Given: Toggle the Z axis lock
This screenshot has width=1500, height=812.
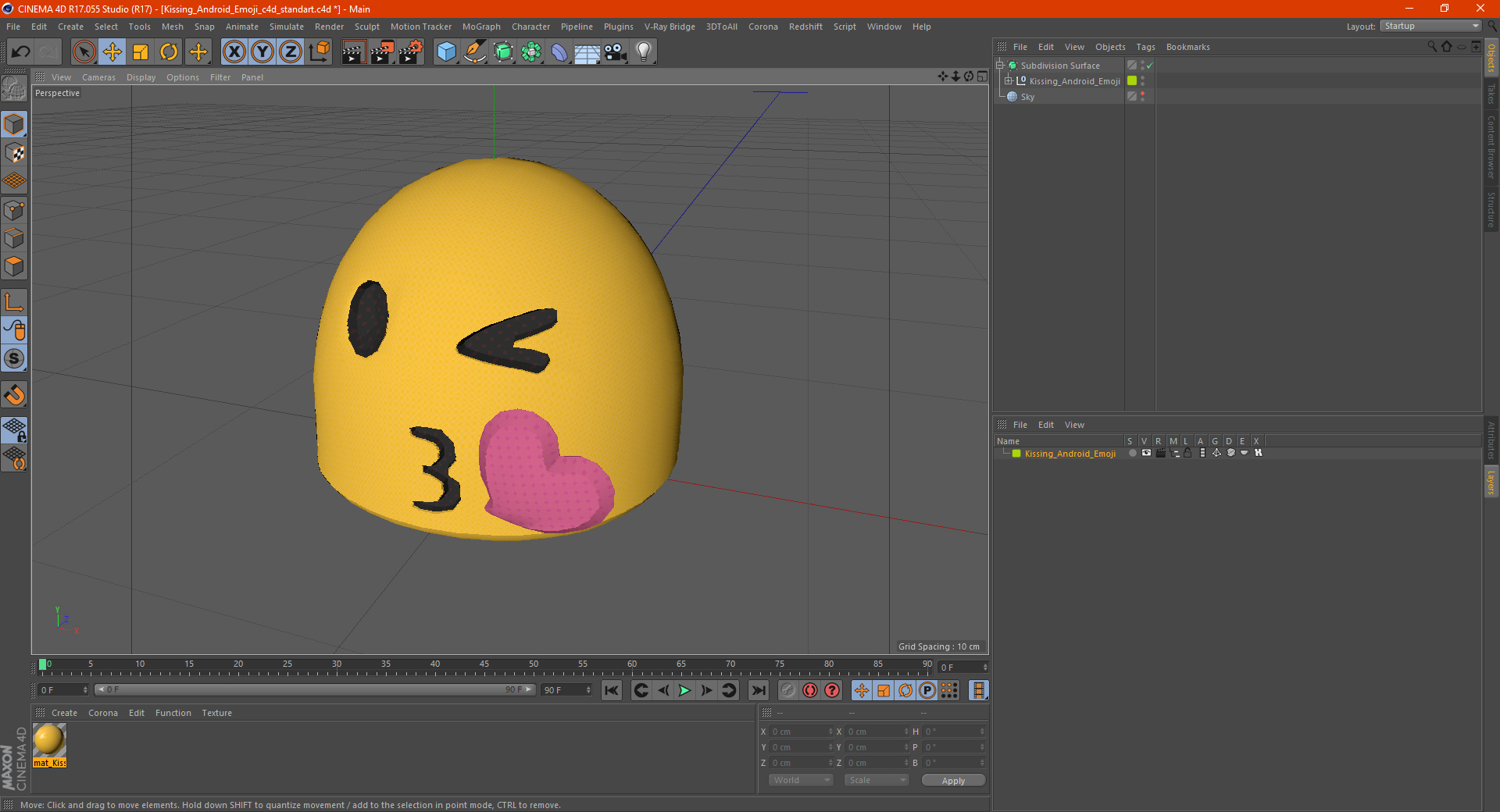Looking at the screenshot, I should click(291, 52).
